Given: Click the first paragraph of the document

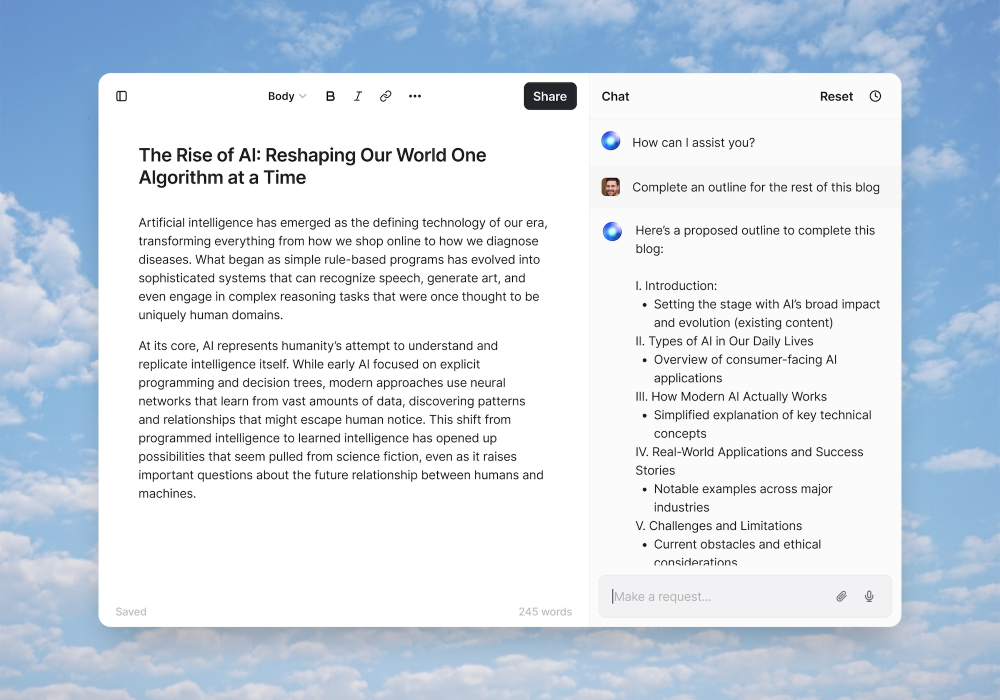Looking at the screenshot, I should coord(343,268).
